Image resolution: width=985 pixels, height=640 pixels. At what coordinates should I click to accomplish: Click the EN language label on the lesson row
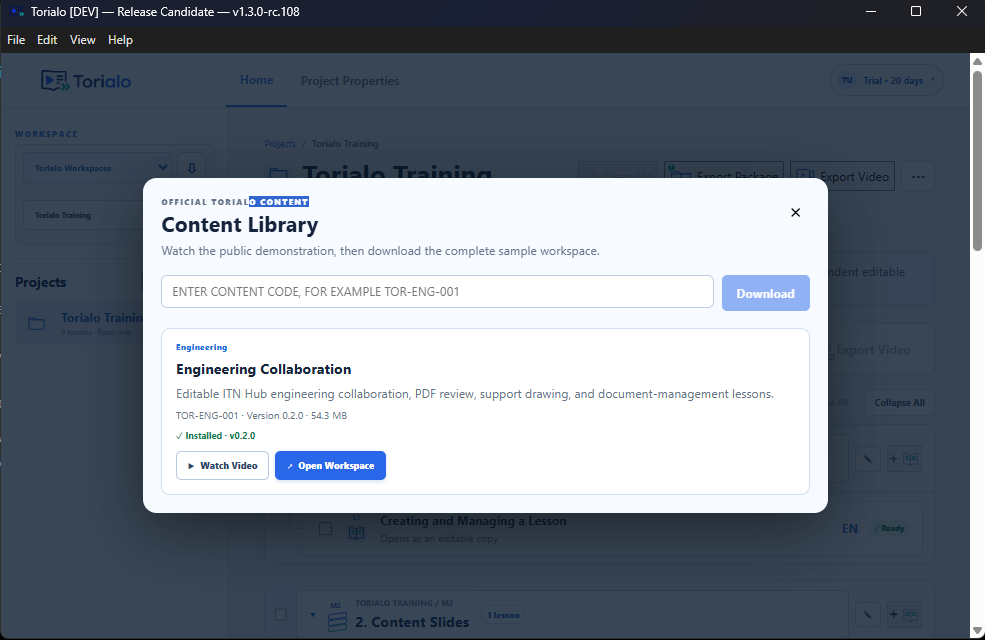(850, 529)
